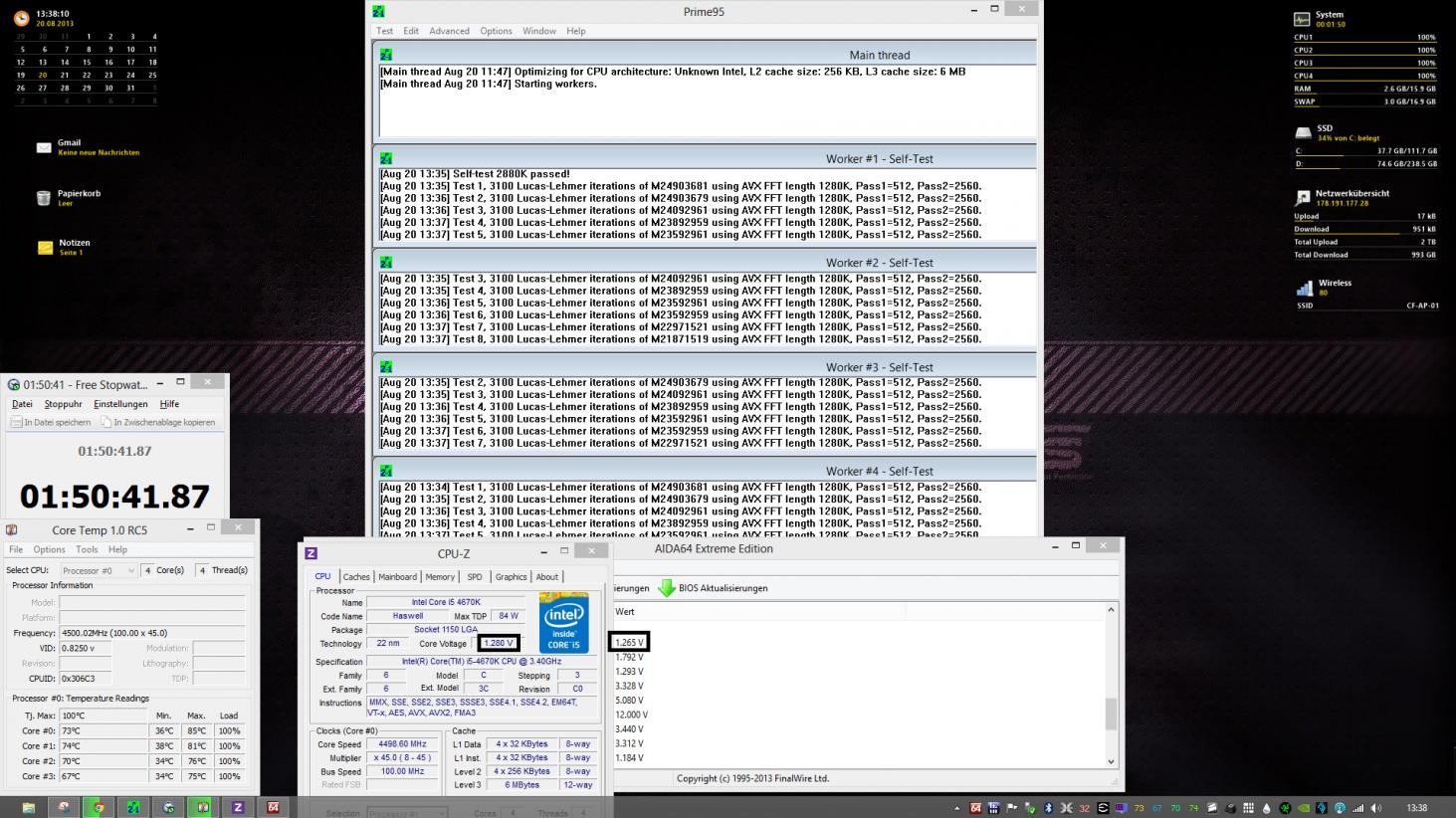Click the AIDA64 scroll down arrow
Viewport: 1456px width, 818px height.
[1111, 761]
